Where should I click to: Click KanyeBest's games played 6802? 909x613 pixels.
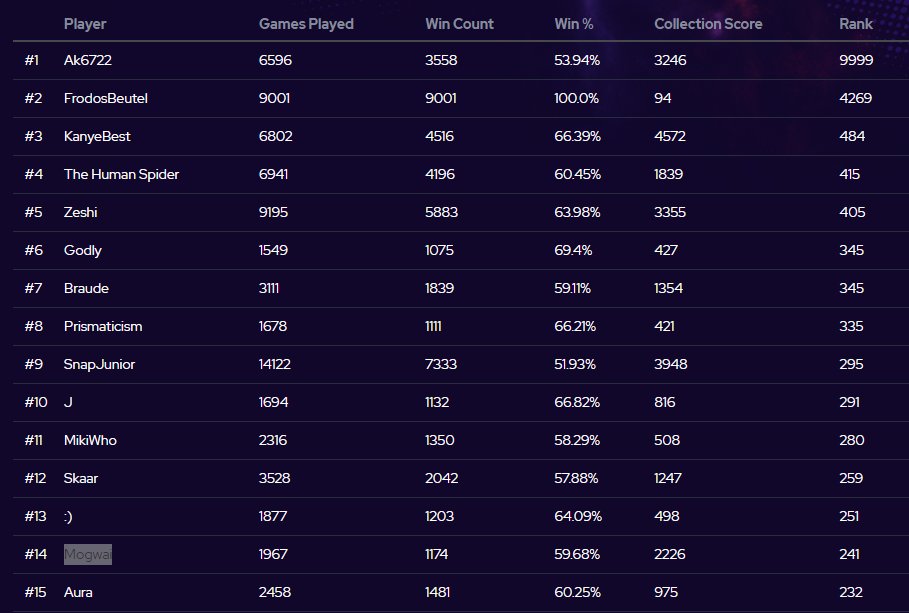coord(275,136)
